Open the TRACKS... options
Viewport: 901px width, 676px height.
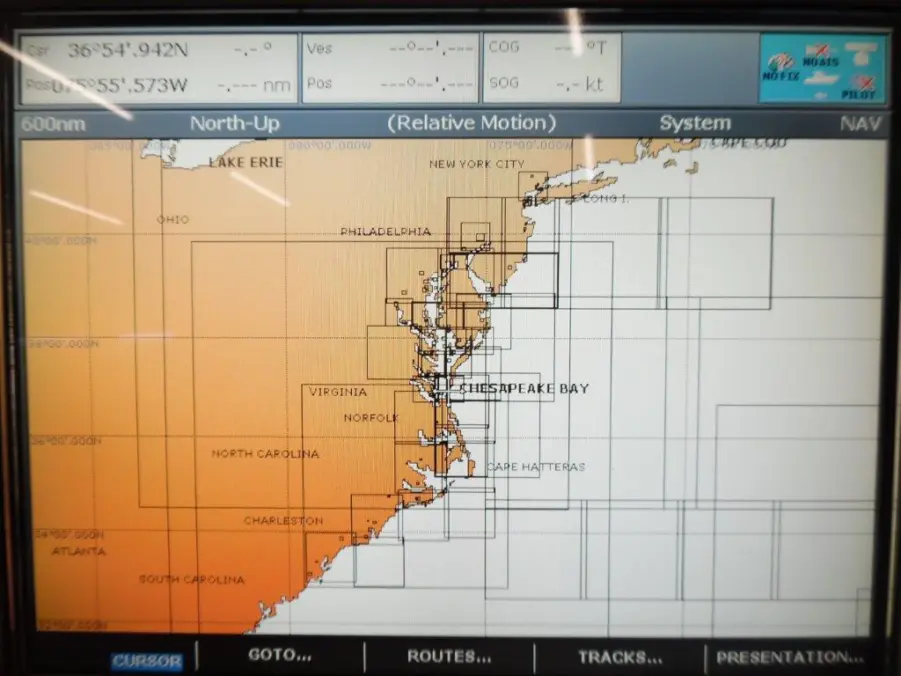coord(620,657)
